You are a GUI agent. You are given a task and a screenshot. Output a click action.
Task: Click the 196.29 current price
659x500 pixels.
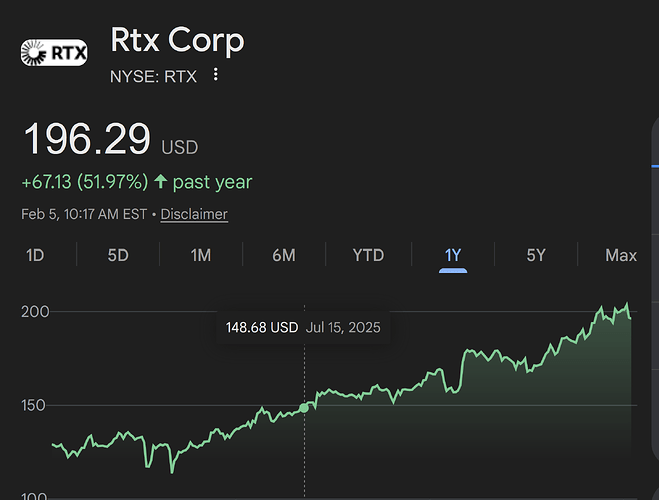click(87, 139)
